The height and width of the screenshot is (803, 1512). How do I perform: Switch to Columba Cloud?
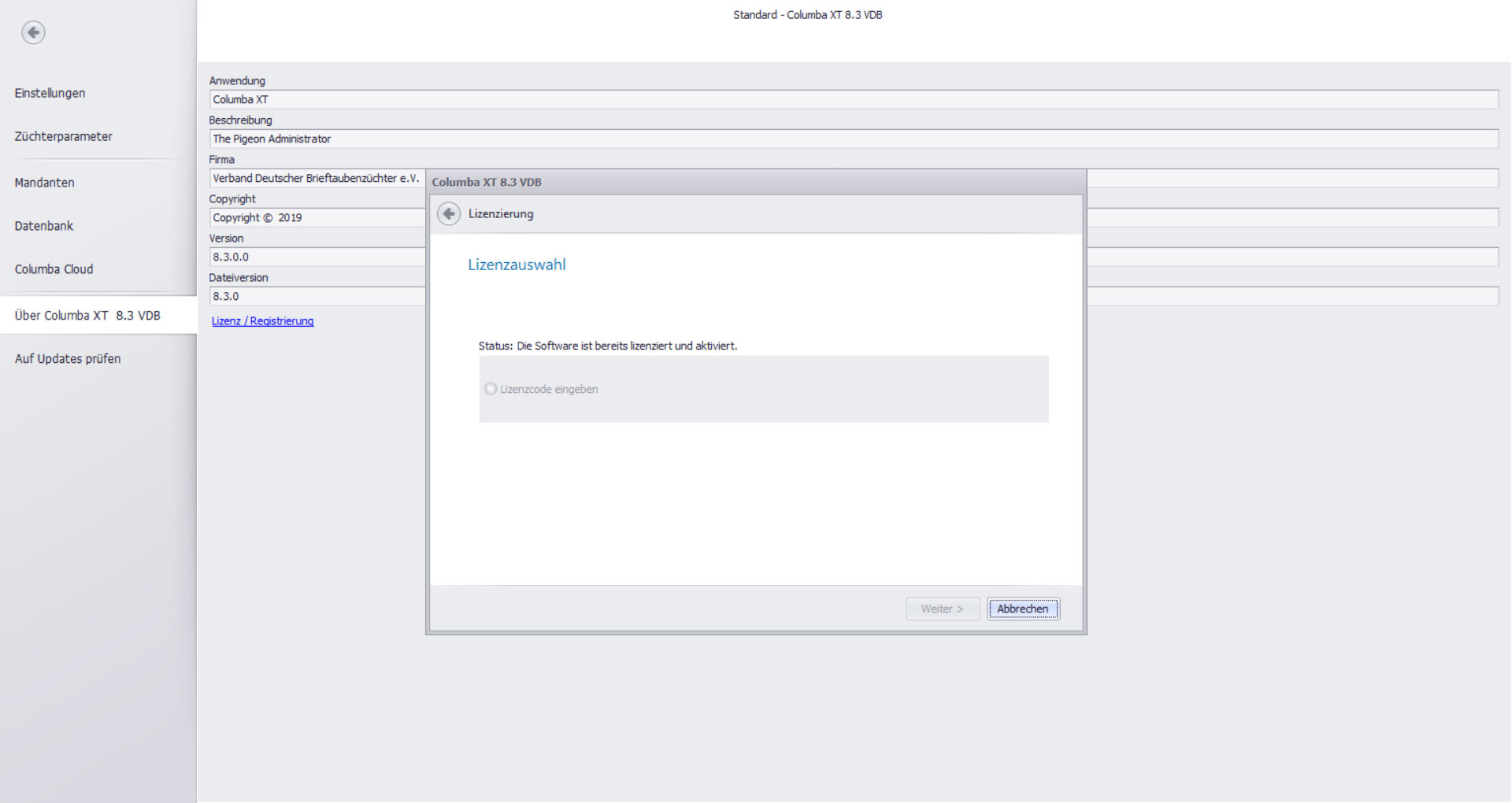coord(54,269)
